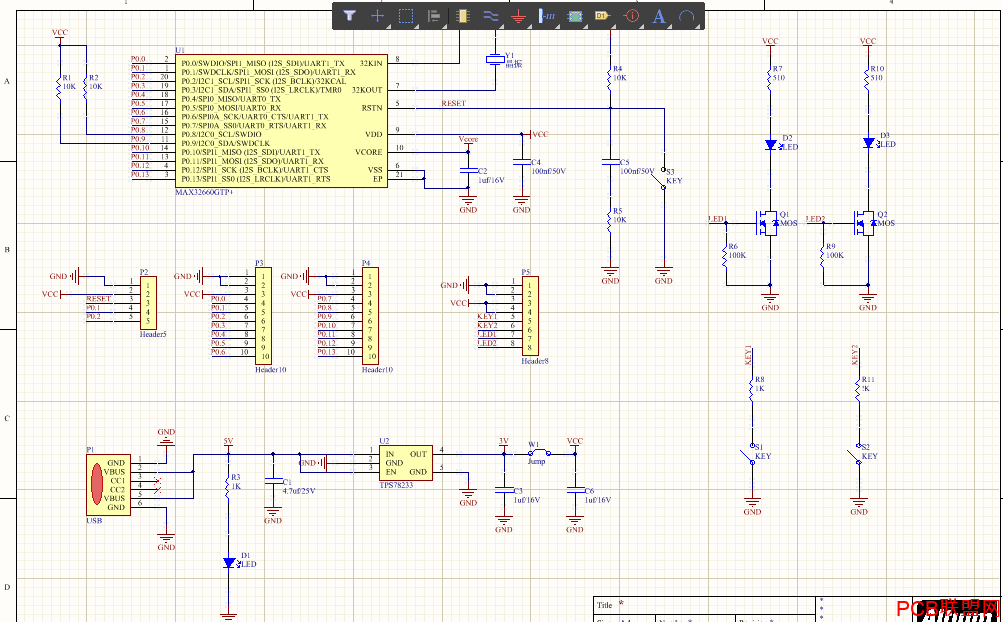The height and width of the screenshot is (622, 1003).
Task: Select resistor R1 10K
Action: click(59, 89)
